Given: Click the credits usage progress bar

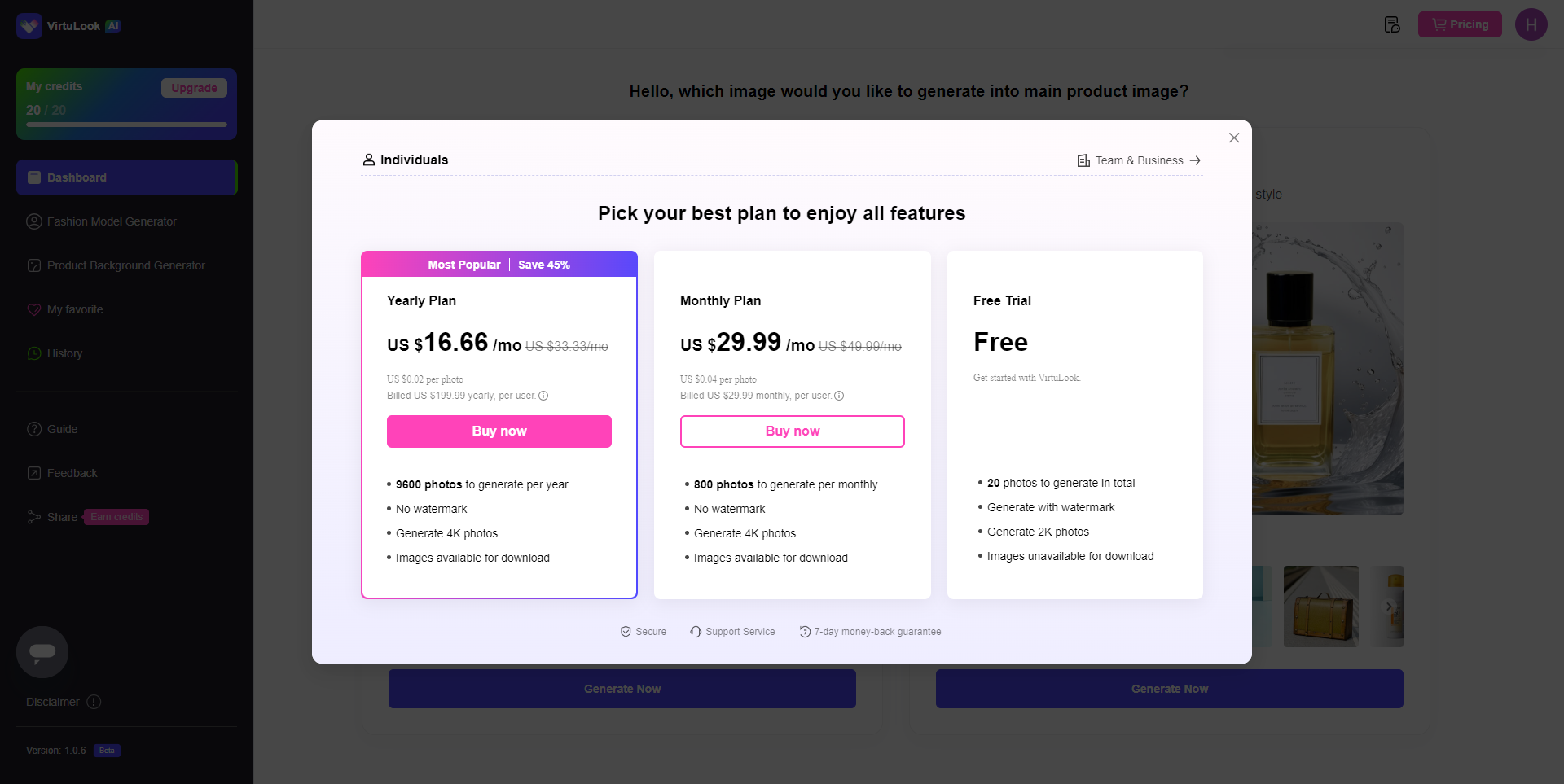Looking at the screenshot, I should pyautogui.click(x=126, y=125).
